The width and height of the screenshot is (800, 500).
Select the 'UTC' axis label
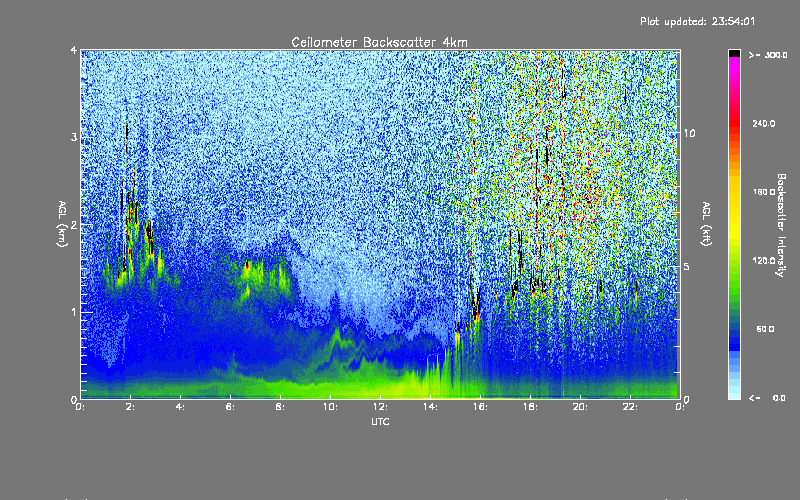[x=380, y=421]
